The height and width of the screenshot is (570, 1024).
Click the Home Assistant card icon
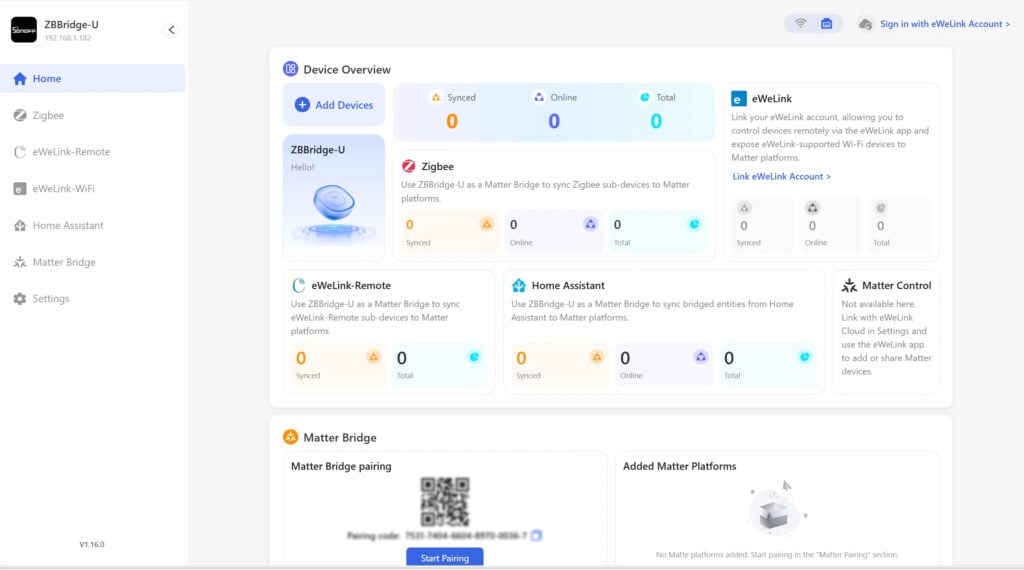pos(519,285)
